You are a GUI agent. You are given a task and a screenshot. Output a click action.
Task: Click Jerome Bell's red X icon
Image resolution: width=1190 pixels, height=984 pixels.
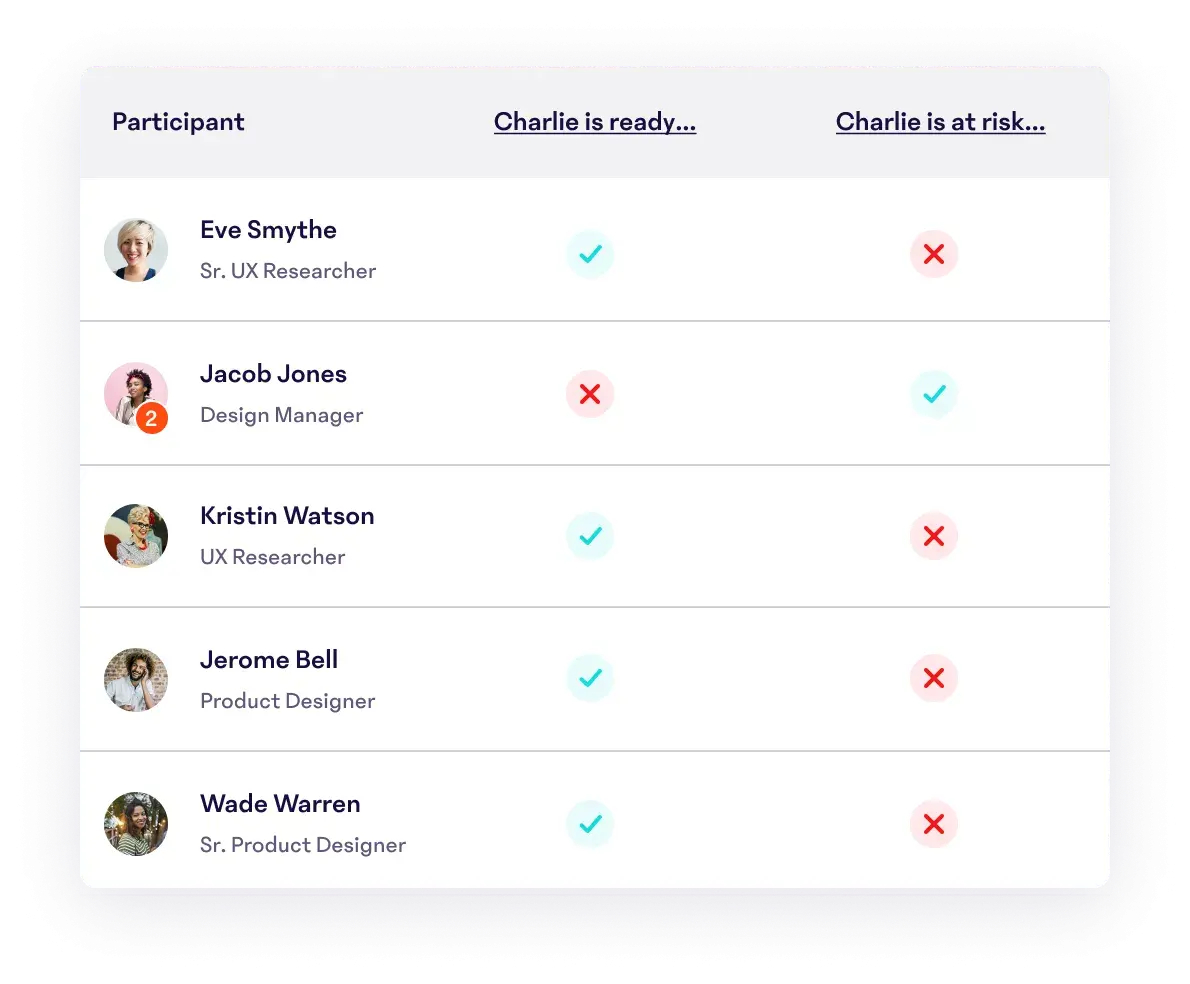(x=933, y=679)
